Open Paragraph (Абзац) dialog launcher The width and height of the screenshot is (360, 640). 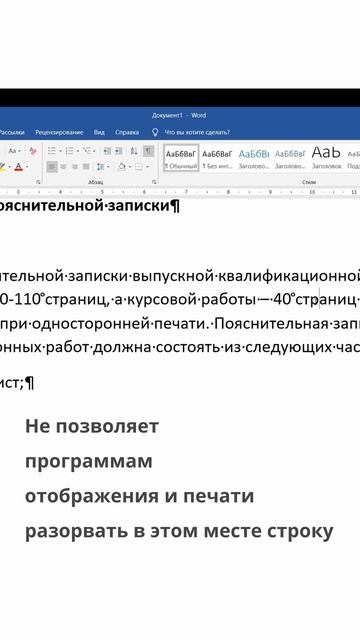click(x=154, y=182)
